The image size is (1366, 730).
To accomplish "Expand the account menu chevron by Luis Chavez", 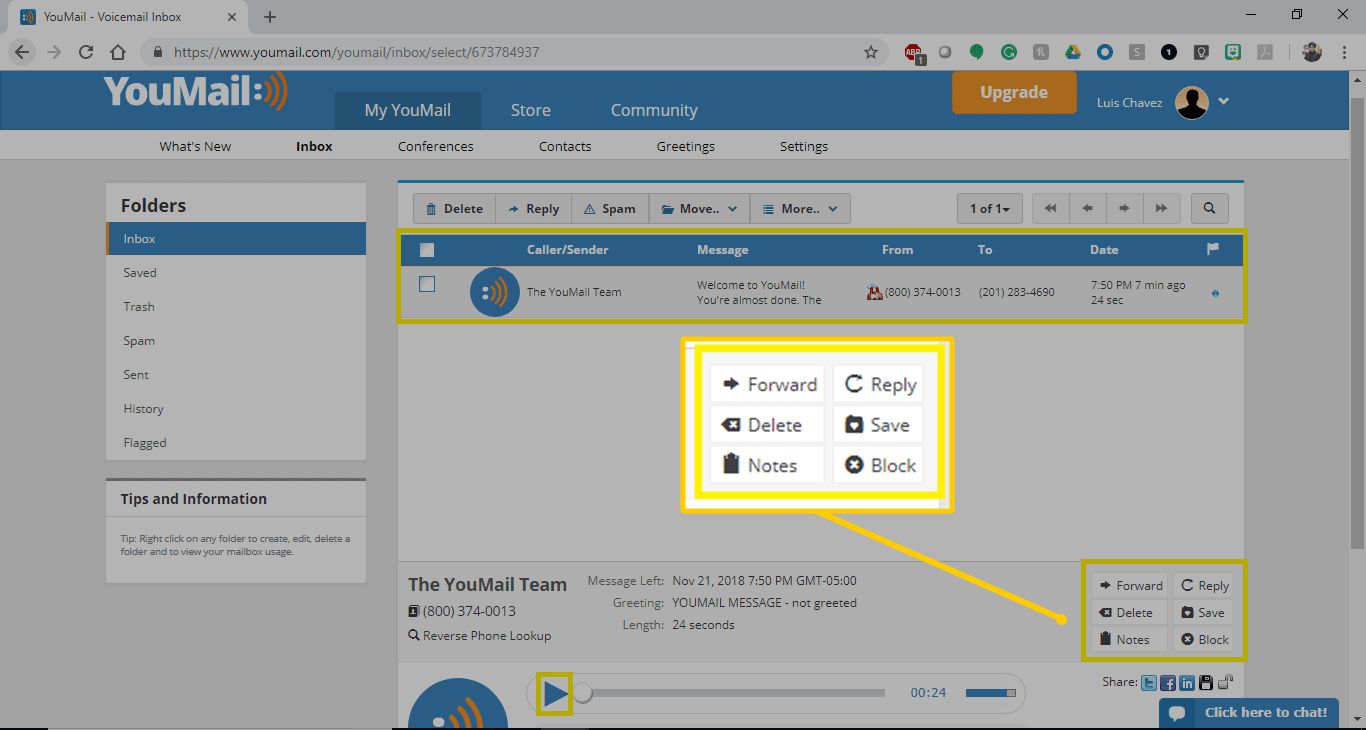I will click(x=1223, y=101).
